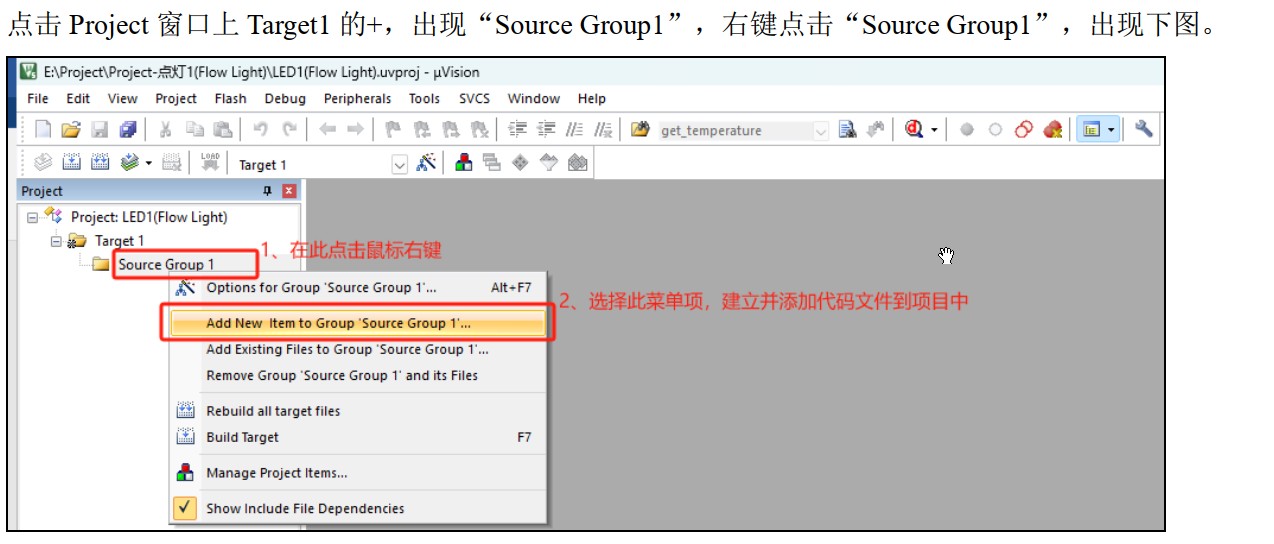The image size is (1274, 544).
Task: Collapse the Project: LED1(Flow Light) tree node
Action: click(32, 217)
